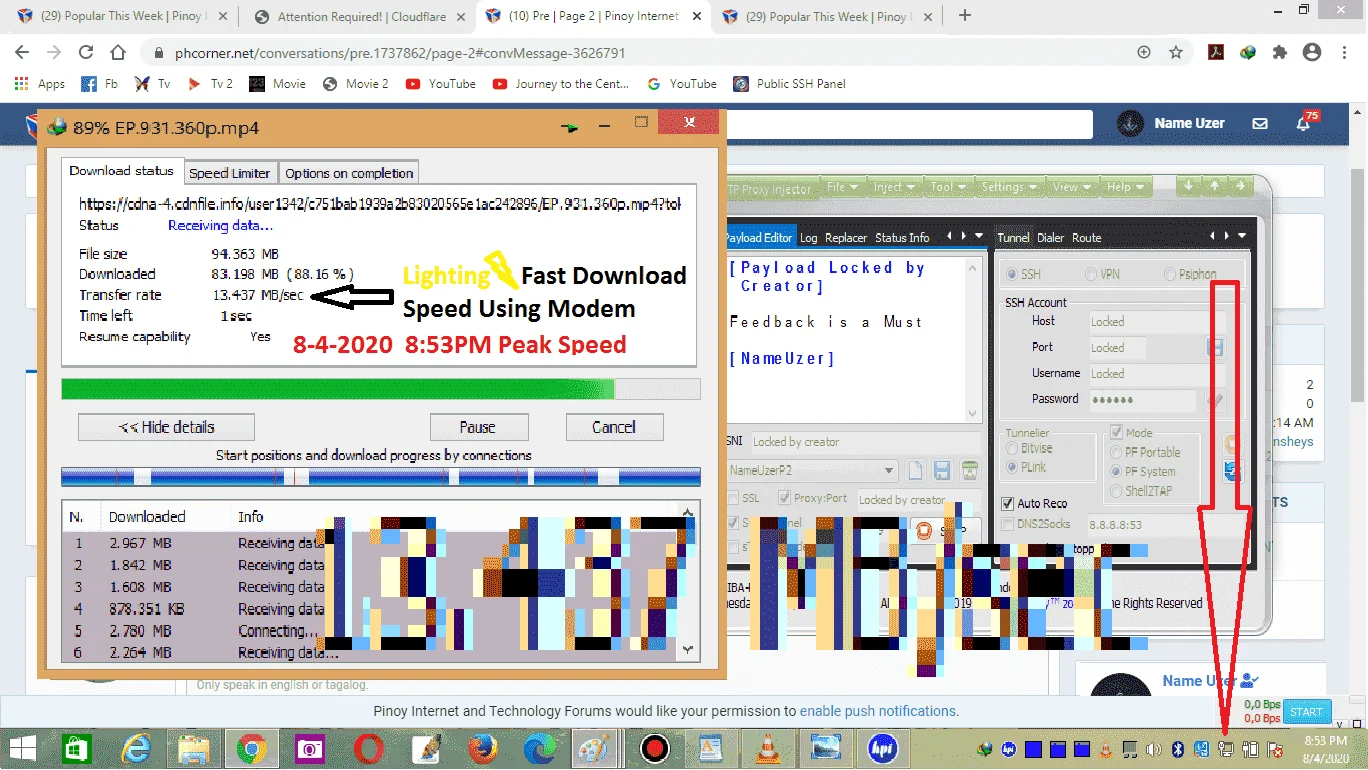Click the download URL text
Viewport: 1368px width, 770px height.
[x=380, y=204]
